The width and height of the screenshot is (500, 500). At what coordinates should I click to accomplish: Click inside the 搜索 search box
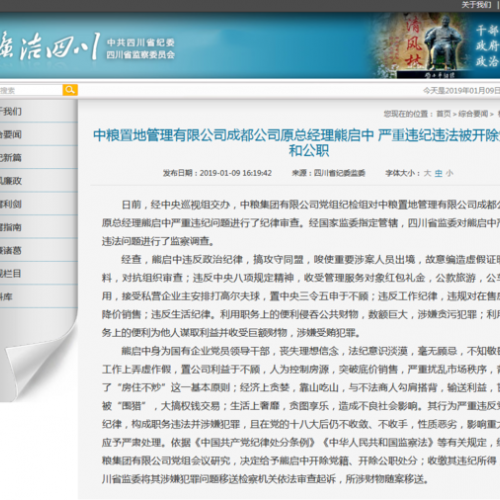point(31,90)
